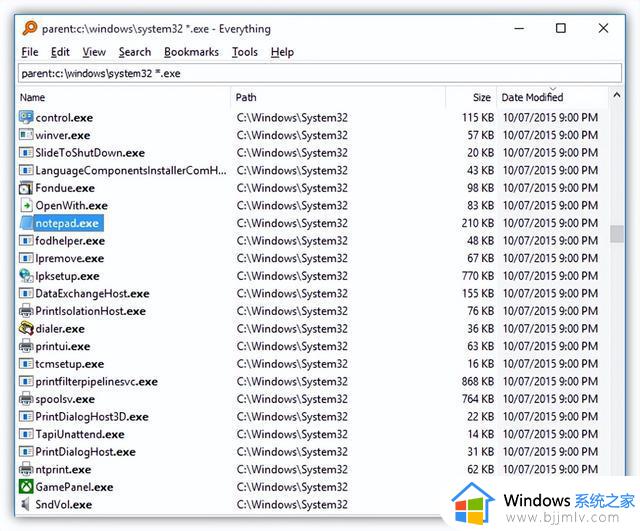Click the 868 KB size cell

tap(478, 382)
